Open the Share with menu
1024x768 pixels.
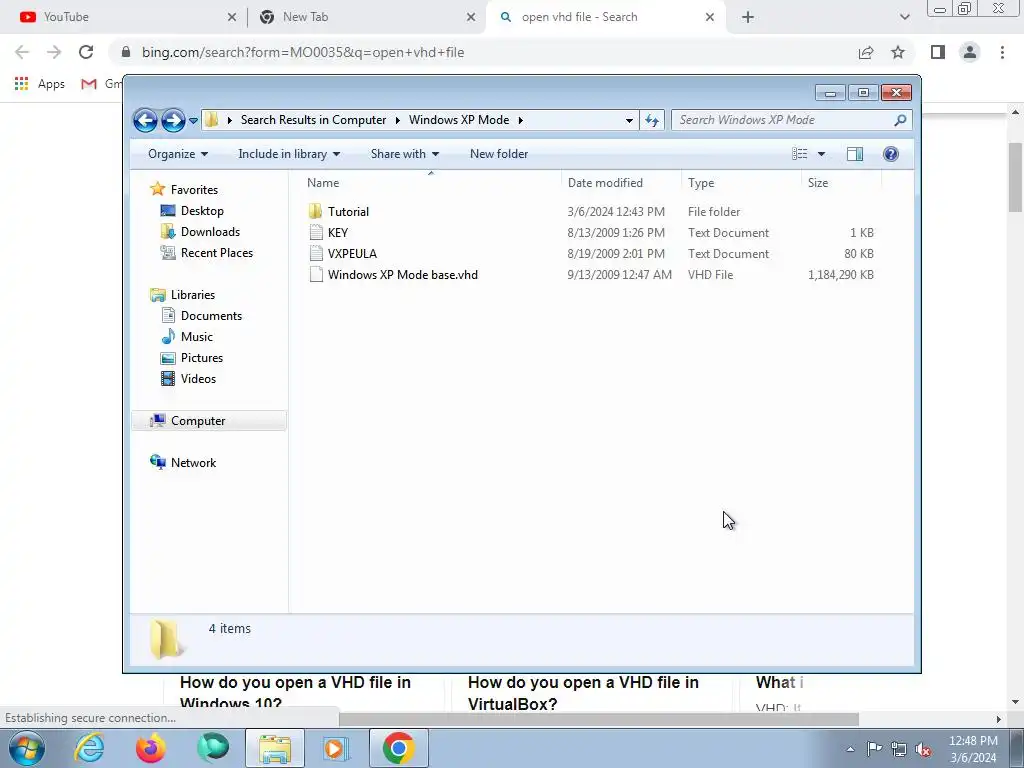(x=405, y=154)
